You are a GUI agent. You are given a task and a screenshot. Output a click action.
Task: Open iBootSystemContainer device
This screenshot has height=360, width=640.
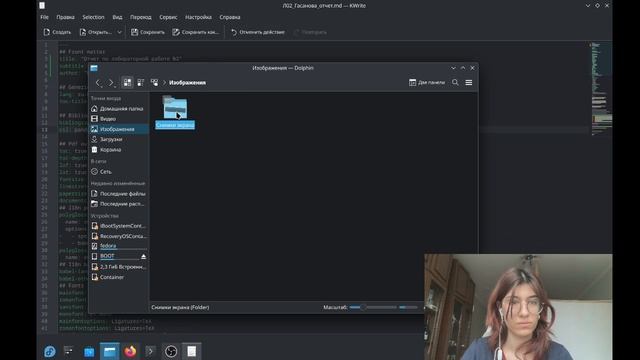(118, 226)
